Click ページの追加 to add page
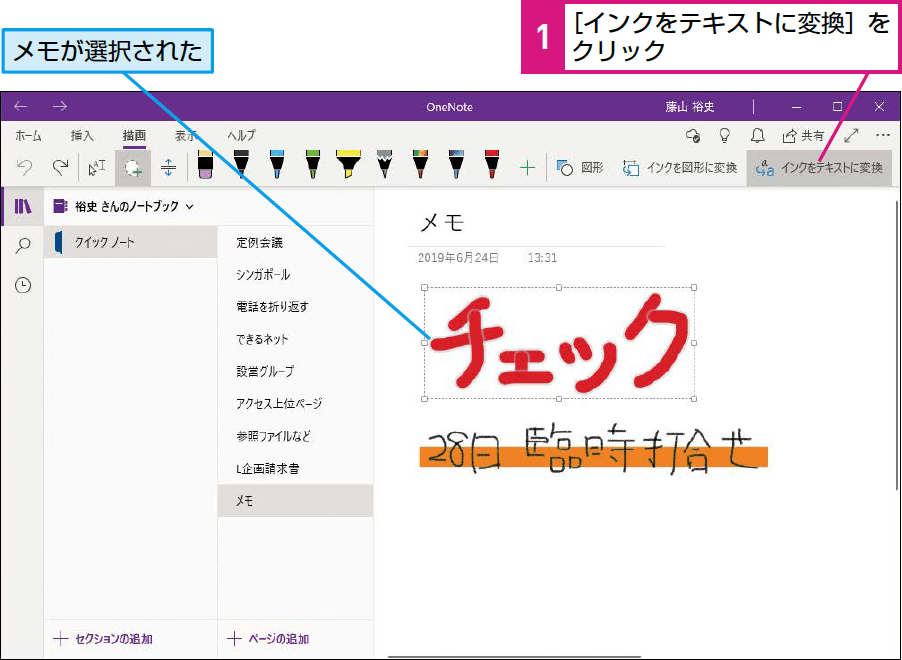The width and height of the screenshot is (902, 660). pos(268,639)
